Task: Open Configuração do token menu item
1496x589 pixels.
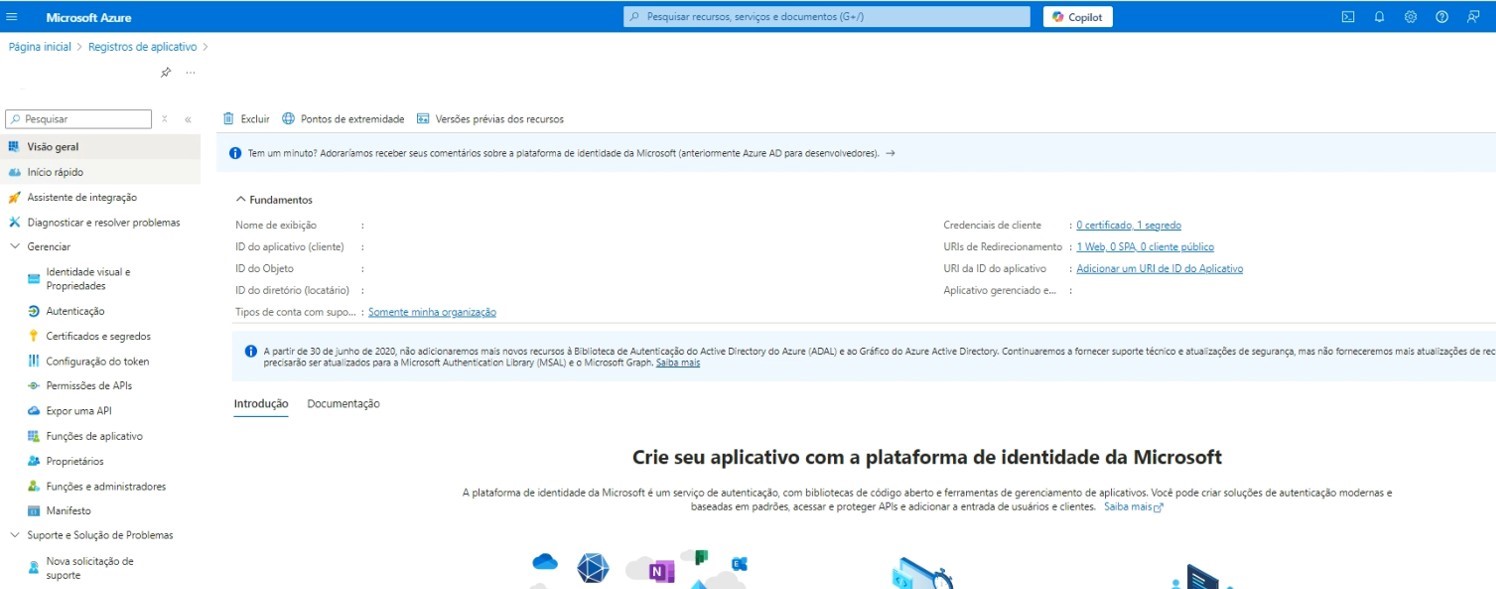Action: point(100,361)
